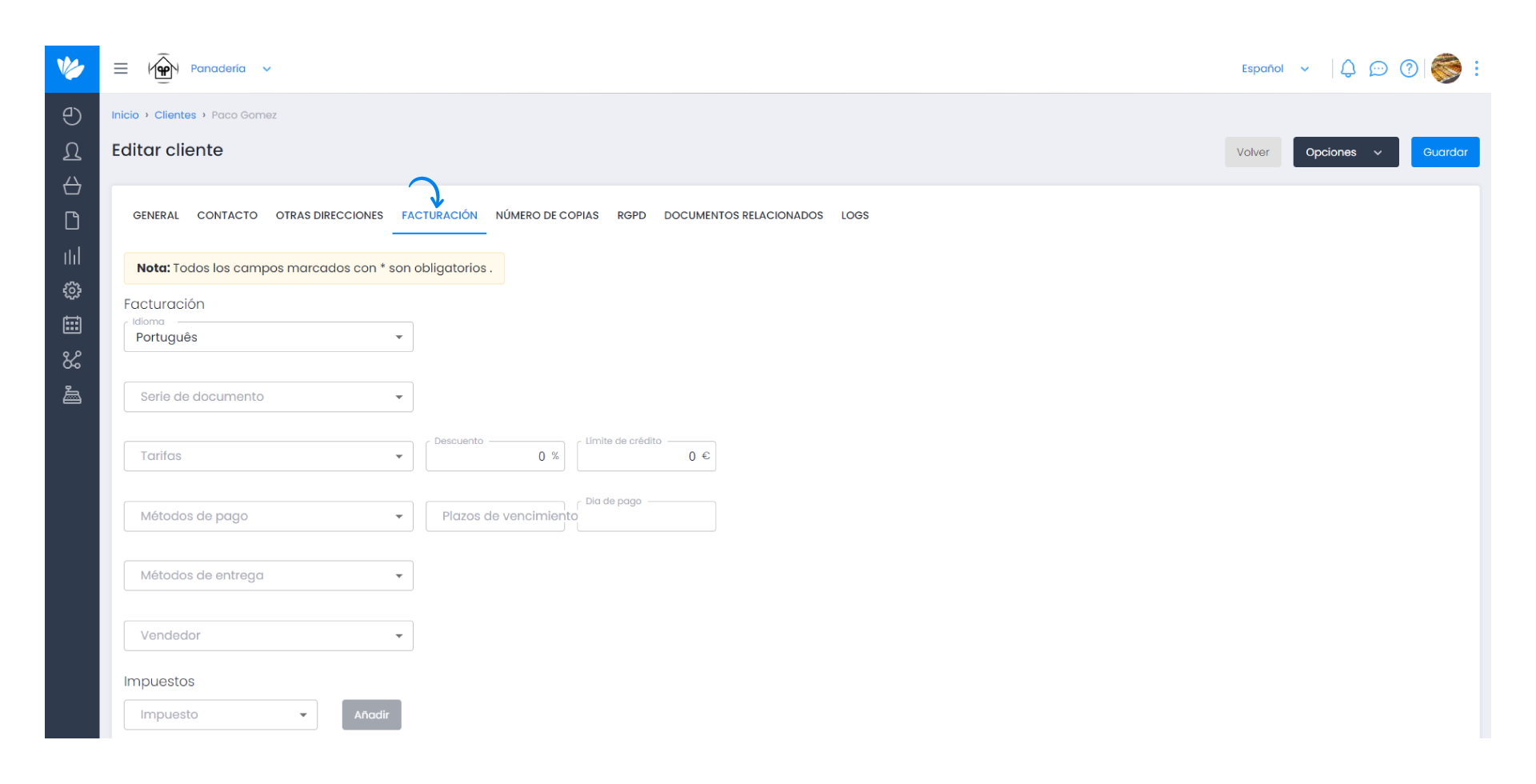The width and height of the screenshot is (1536, 784).
Task: Open the cash register icon in the sidebar
Action: [x=72, y=395]
